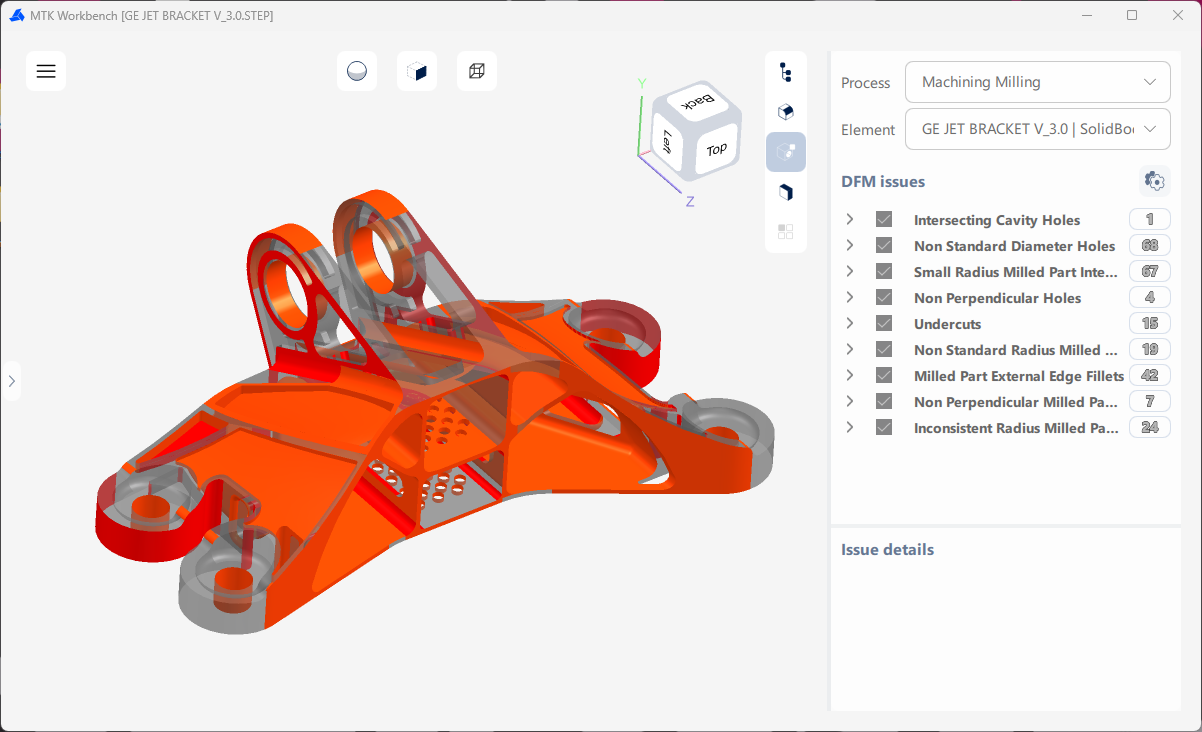Expand the collapsed left side panel arrow
Viewport: 1202px width, 732px height.
(x=11, y=381)
